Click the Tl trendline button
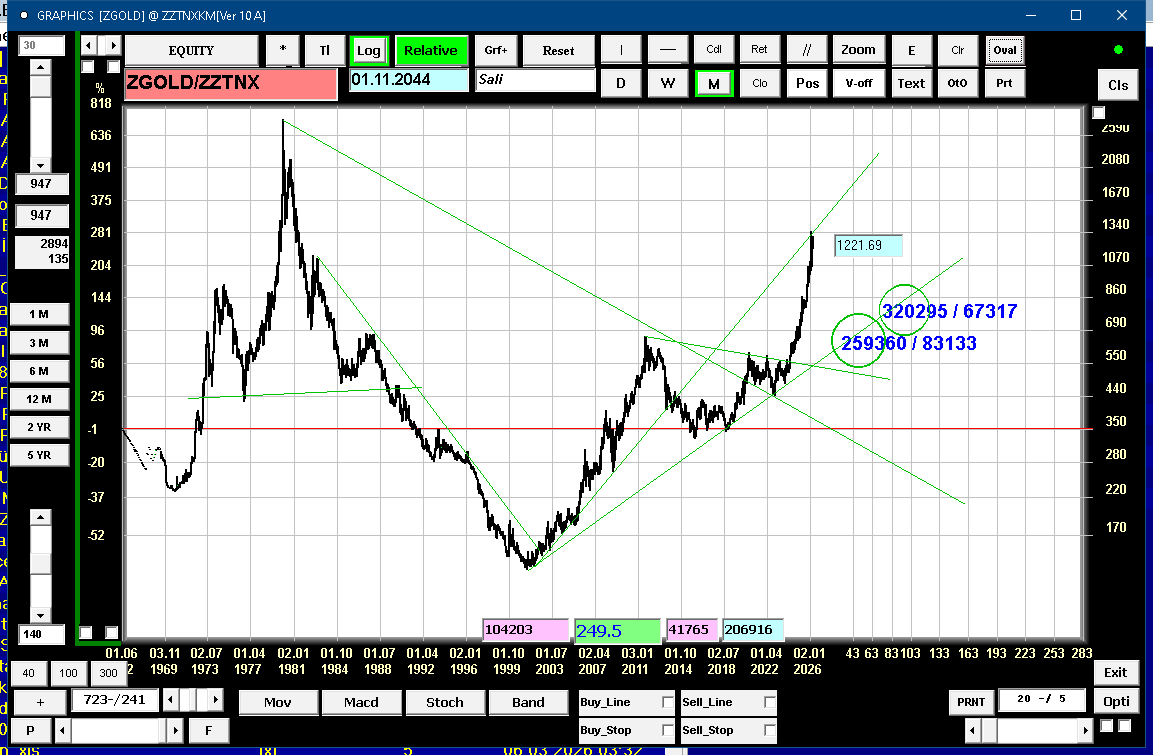Screen dimensions: 1153x755 (324, 50)
